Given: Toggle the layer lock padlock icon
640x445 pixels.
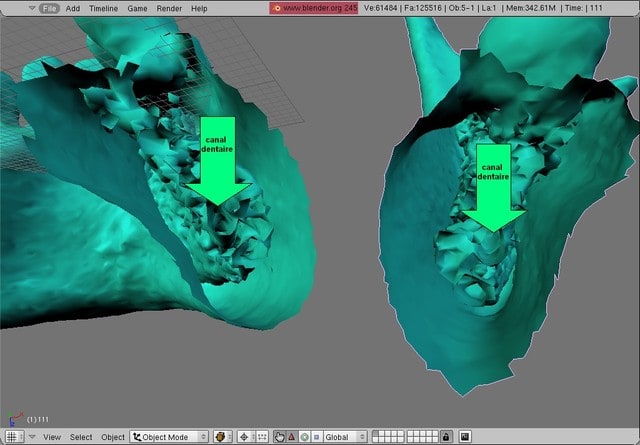Looking at the screenshot, I should (446, 437).
